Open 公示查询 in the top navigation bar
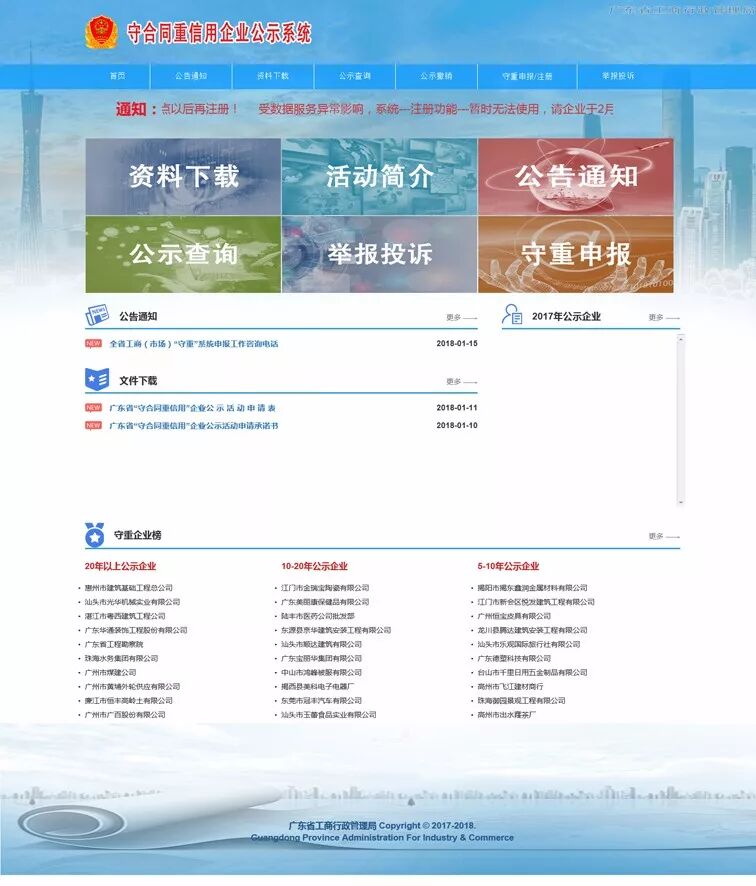The width and height of the screenshot is (756, 886). 355,76
